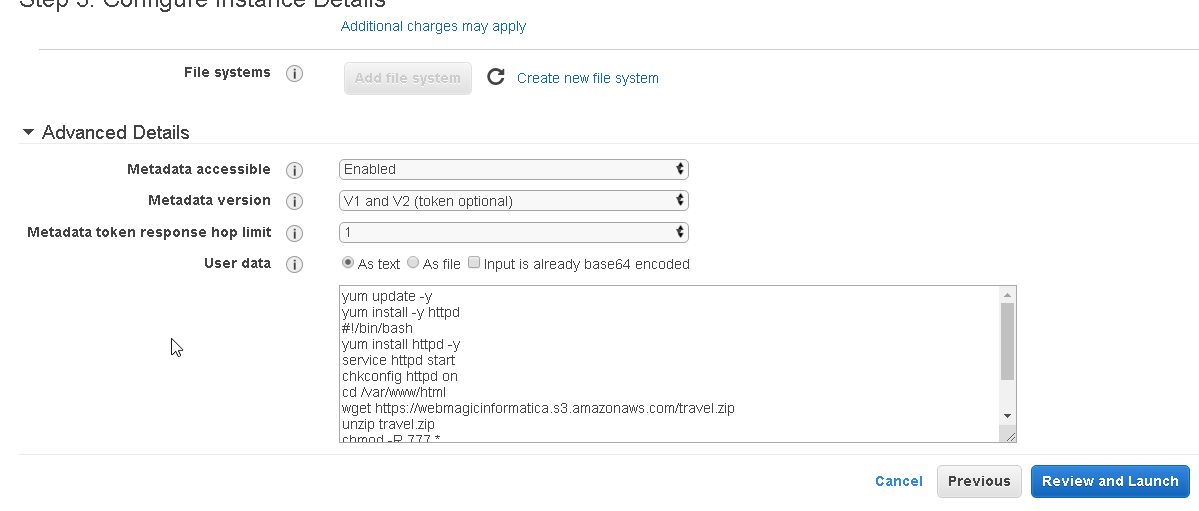Open 'Create new file system' link

(587, 78)
